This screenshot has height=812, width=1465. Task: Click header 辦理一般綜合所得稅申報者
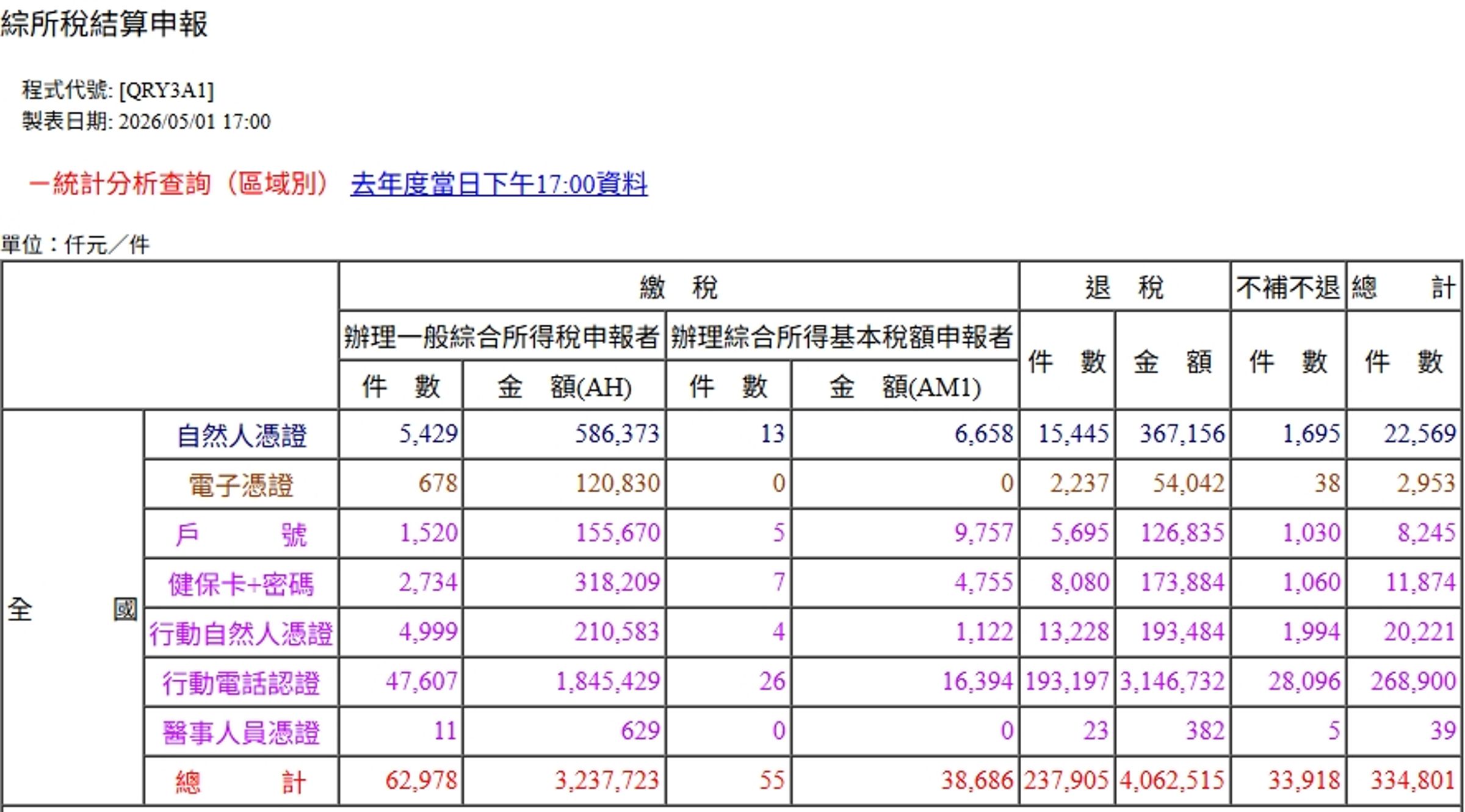(x=502, y=337)
